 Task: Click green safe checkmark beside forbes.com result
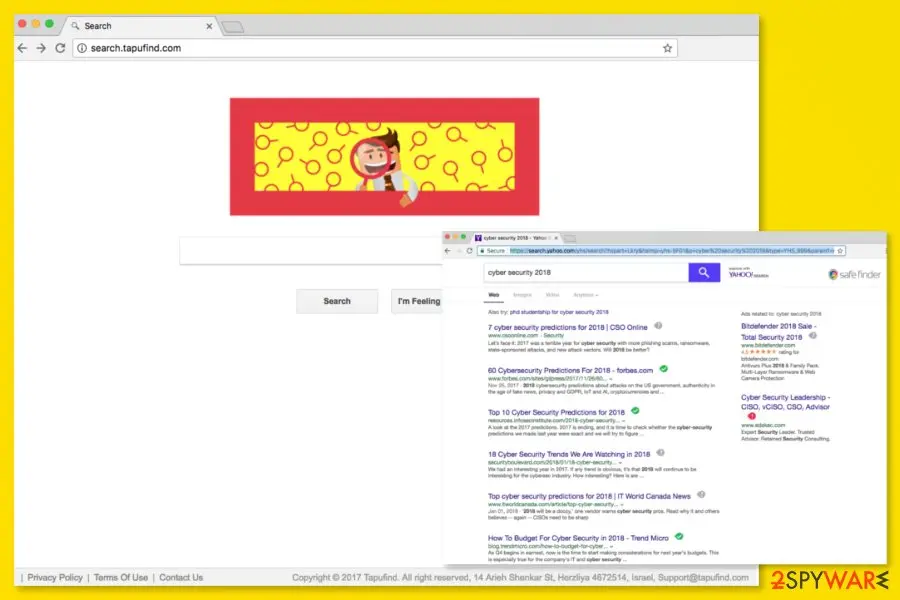tap(664, 369)
